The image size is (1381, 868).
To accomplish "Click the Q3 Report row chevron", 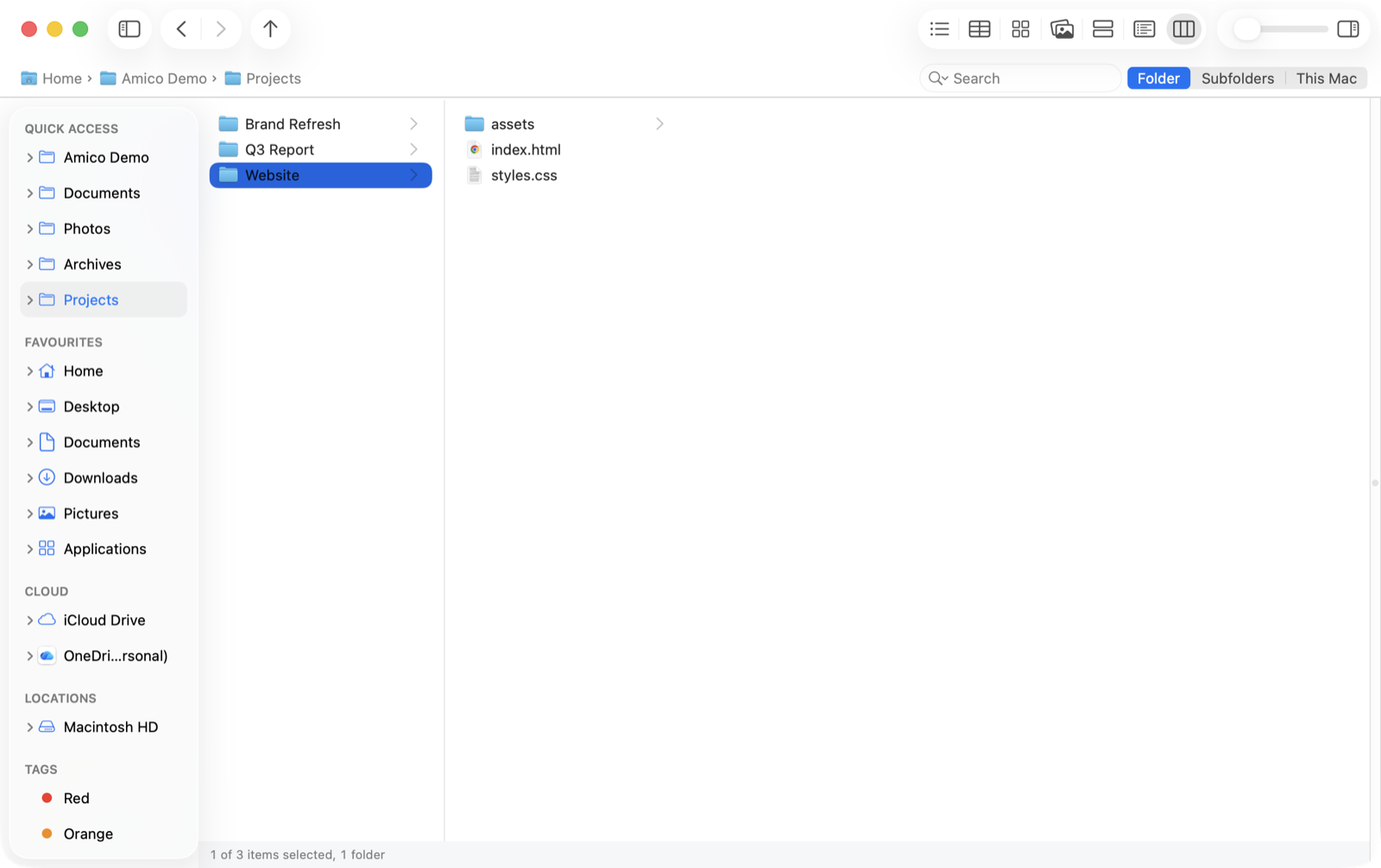I will click(x=414, y=149).
